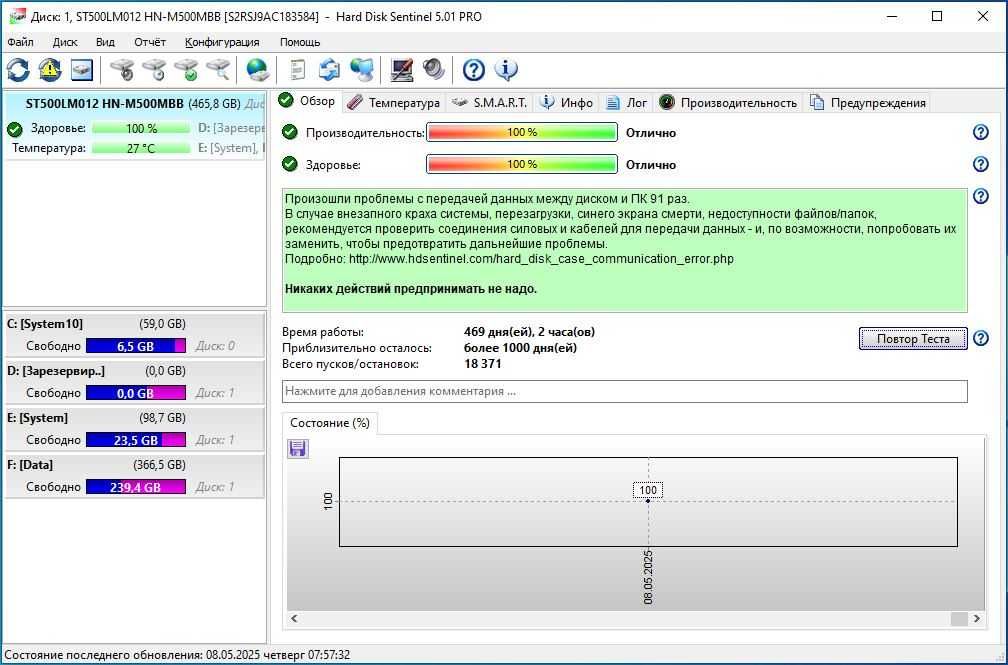The width and height of the screenshot is (1008, 665).
Task: Click the 08.05.2025 date label under chart
Action: coord(648,577)
